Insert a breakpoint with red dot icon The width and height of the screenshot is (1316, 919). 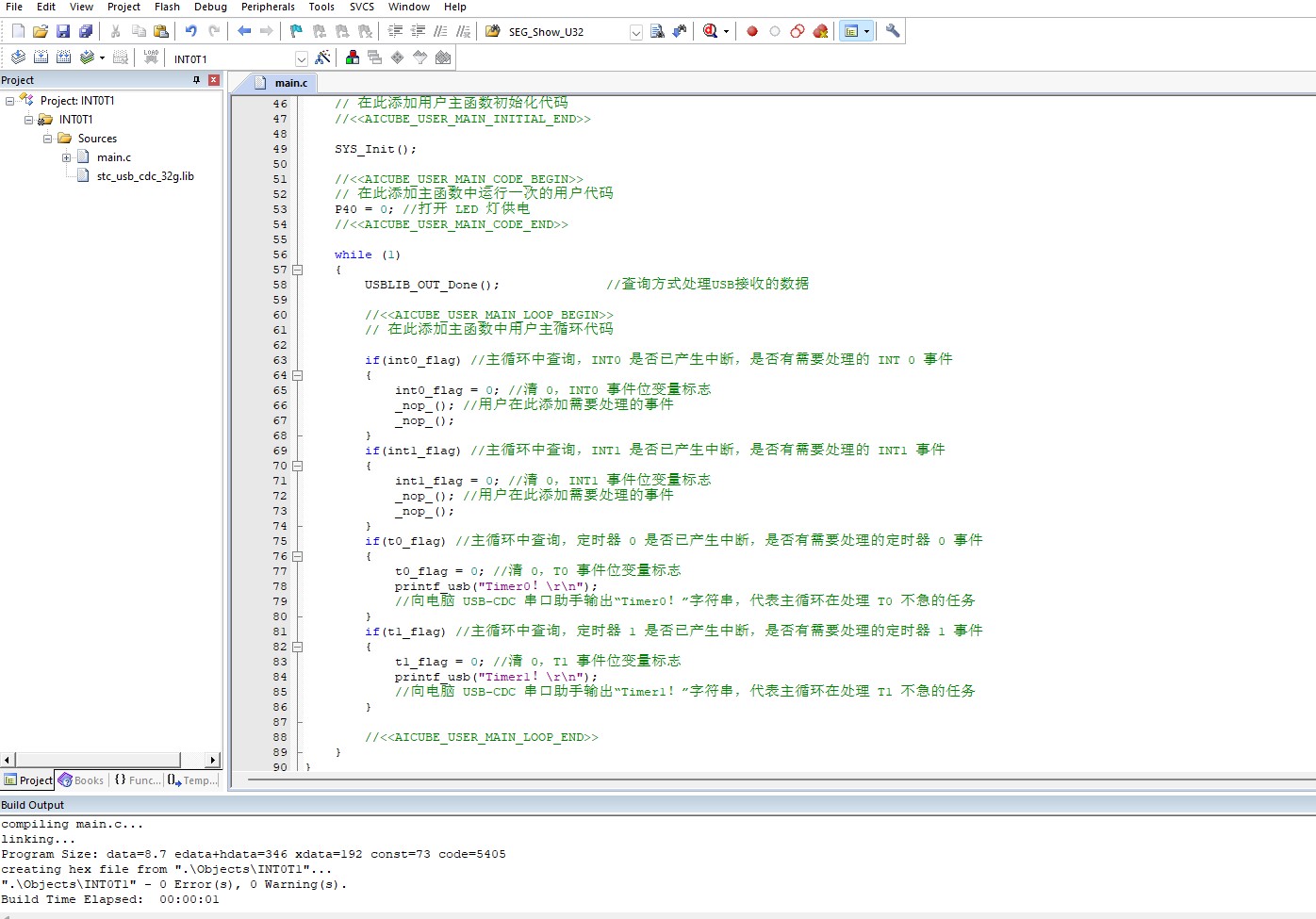click(752, 31)
